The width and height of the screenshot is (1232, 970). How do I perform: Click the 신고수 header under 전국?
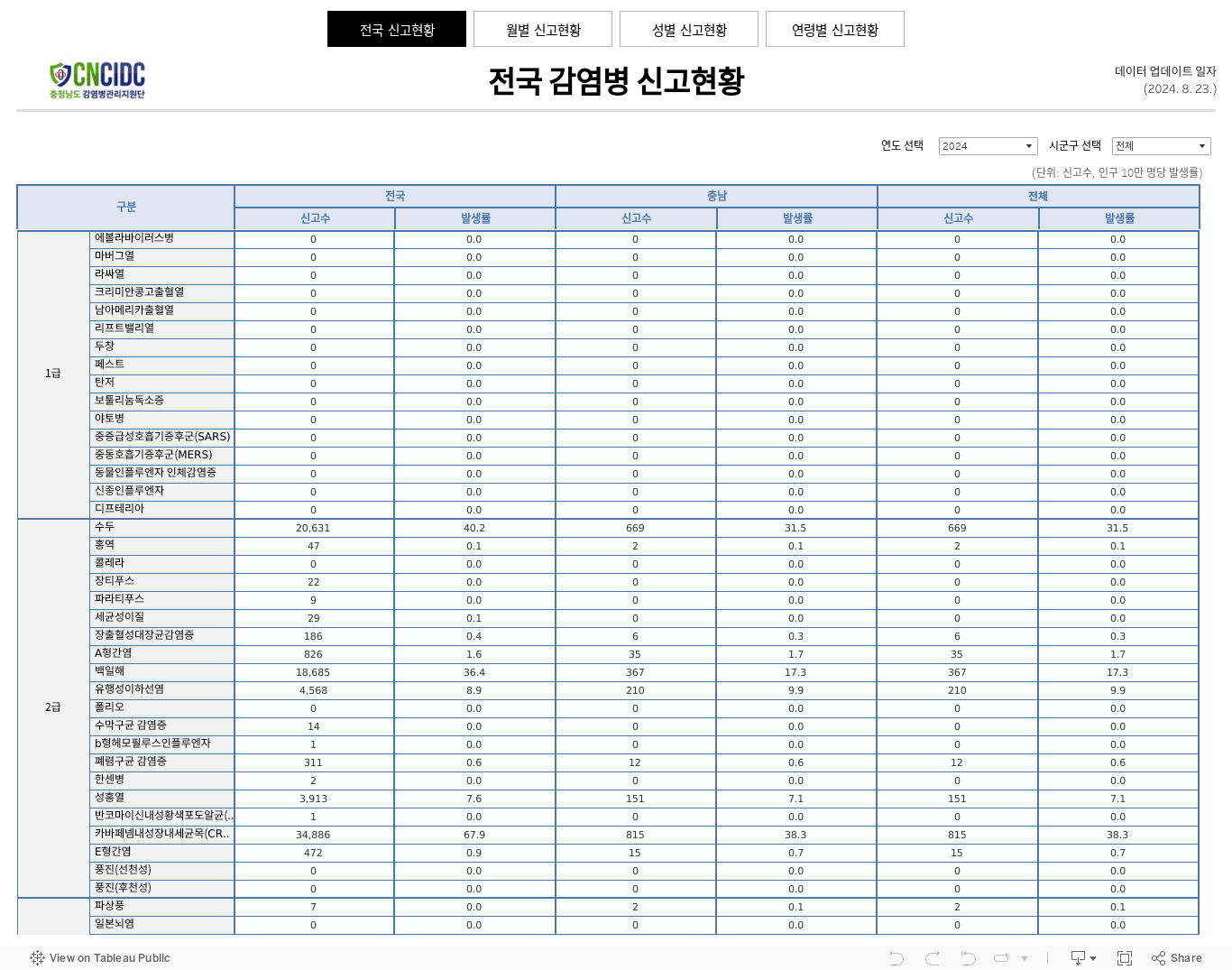pyautogui.click(x=315, y=218)
